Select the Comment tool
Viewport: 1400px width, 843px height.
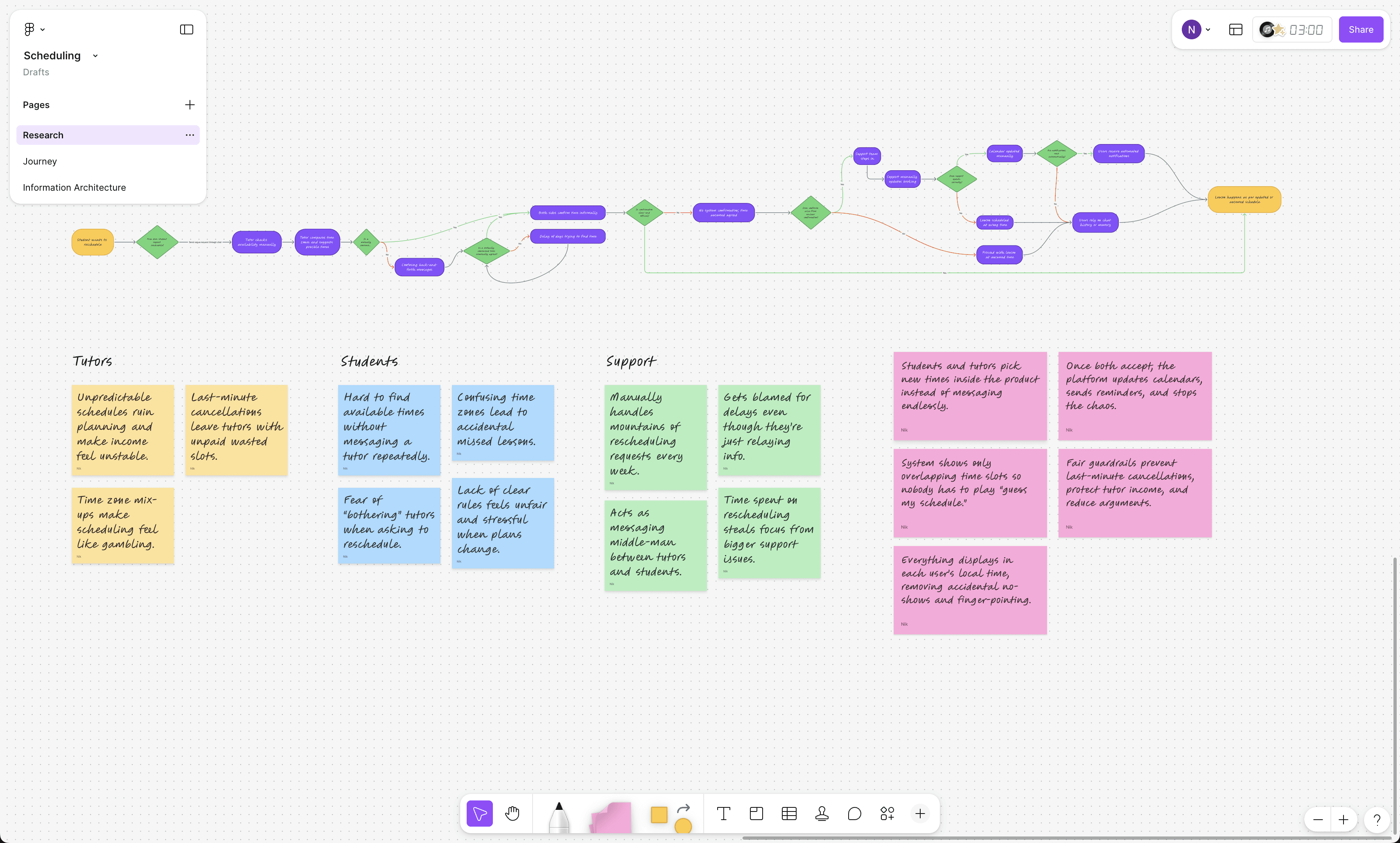click(x=854, y=814)
